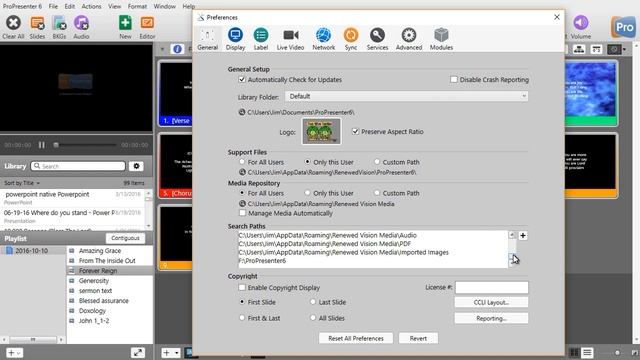
Task: Open Window menu
Action: click(164, 7)
